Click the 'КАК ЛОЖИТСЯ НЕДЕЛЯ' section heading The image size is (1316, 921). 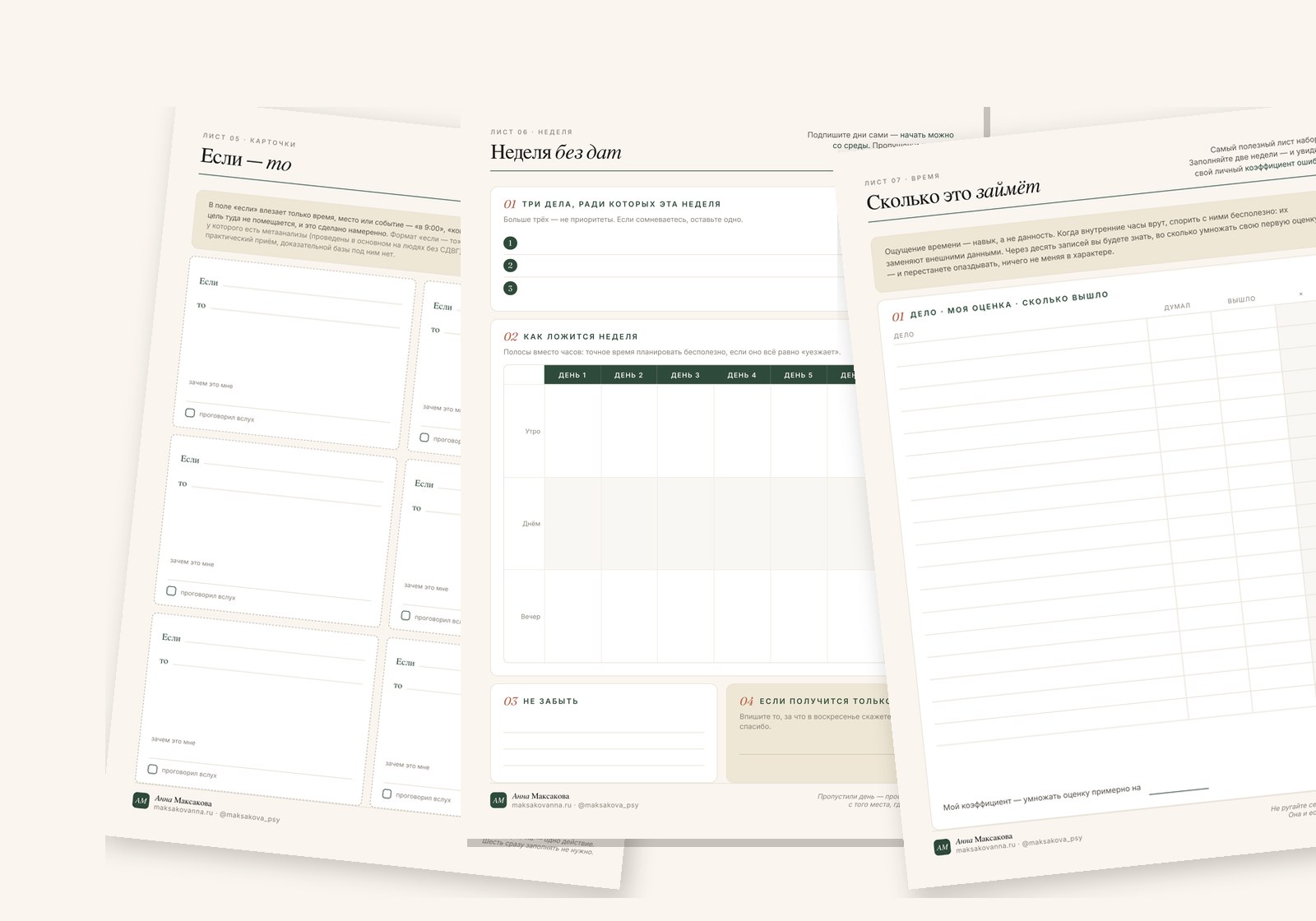pos(580,336)
